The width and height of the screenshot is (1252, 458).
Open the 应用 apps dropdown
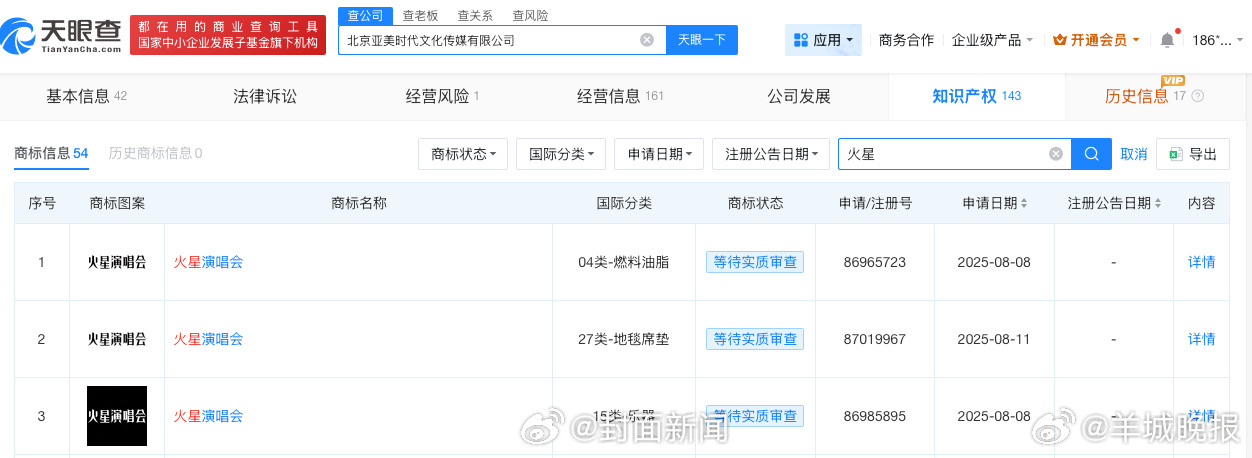(x=823, y=40)
